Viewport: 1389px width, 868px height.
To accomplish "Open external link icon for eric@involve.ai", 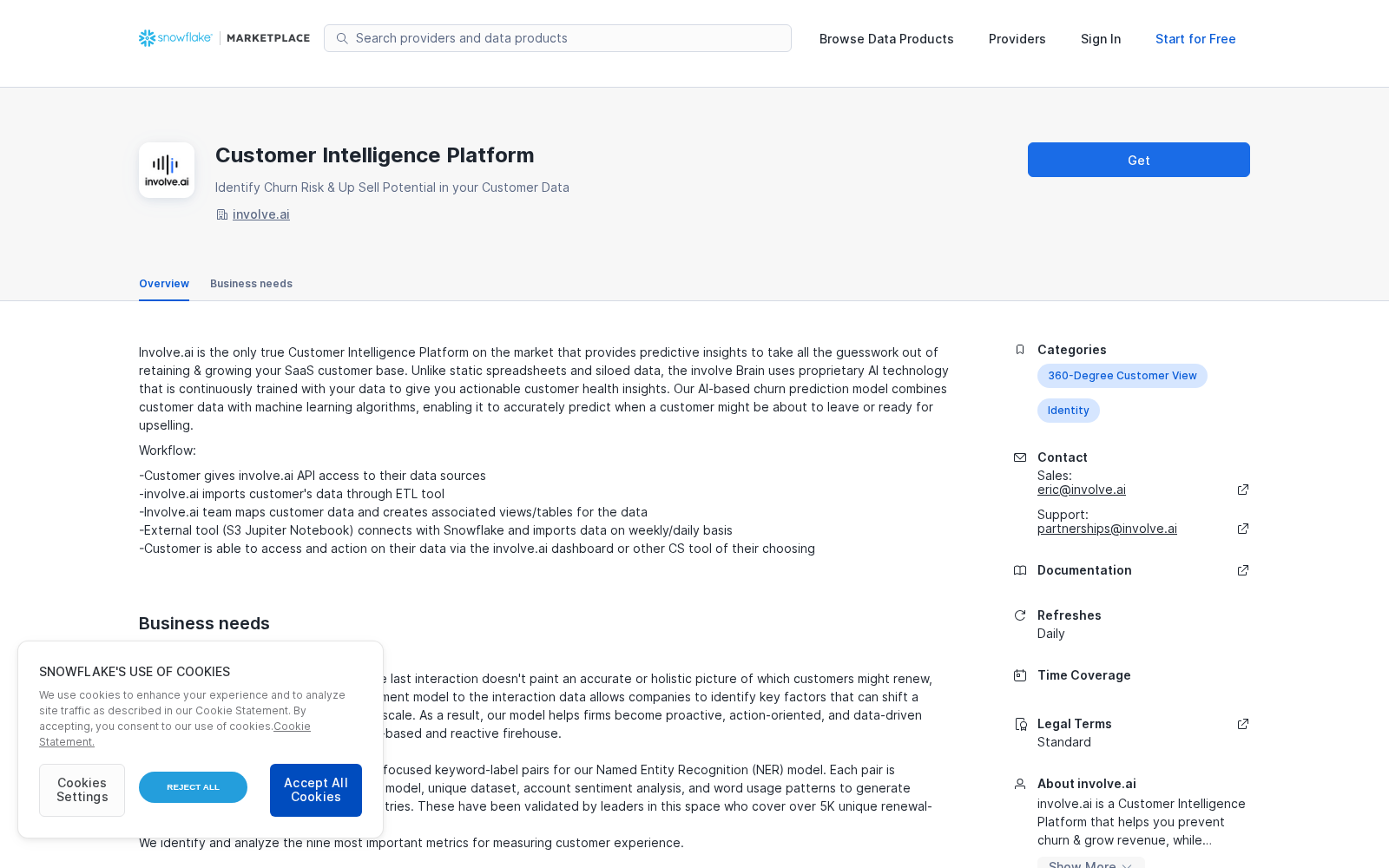I will [x=1243, y=490].
